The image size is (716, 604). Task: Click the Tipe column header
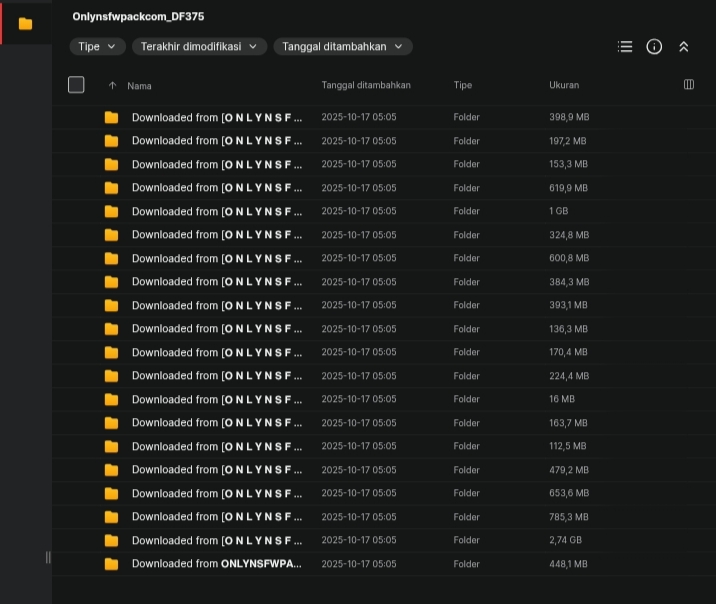[462, 85]
